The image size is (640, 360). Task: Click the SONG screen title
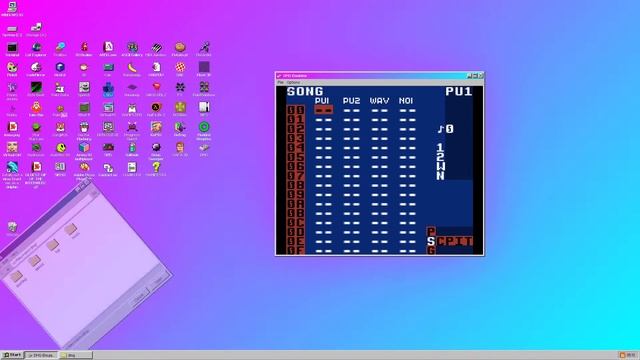click(305, 91)
